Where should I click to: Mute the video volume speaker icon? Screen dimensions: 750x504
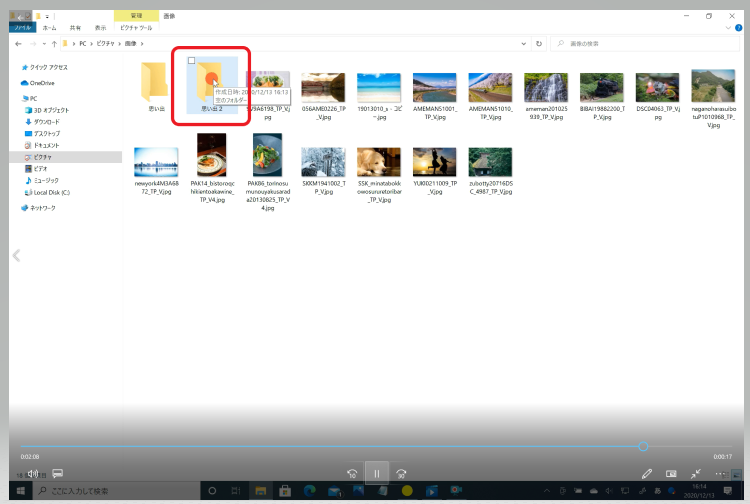[32, 473]
